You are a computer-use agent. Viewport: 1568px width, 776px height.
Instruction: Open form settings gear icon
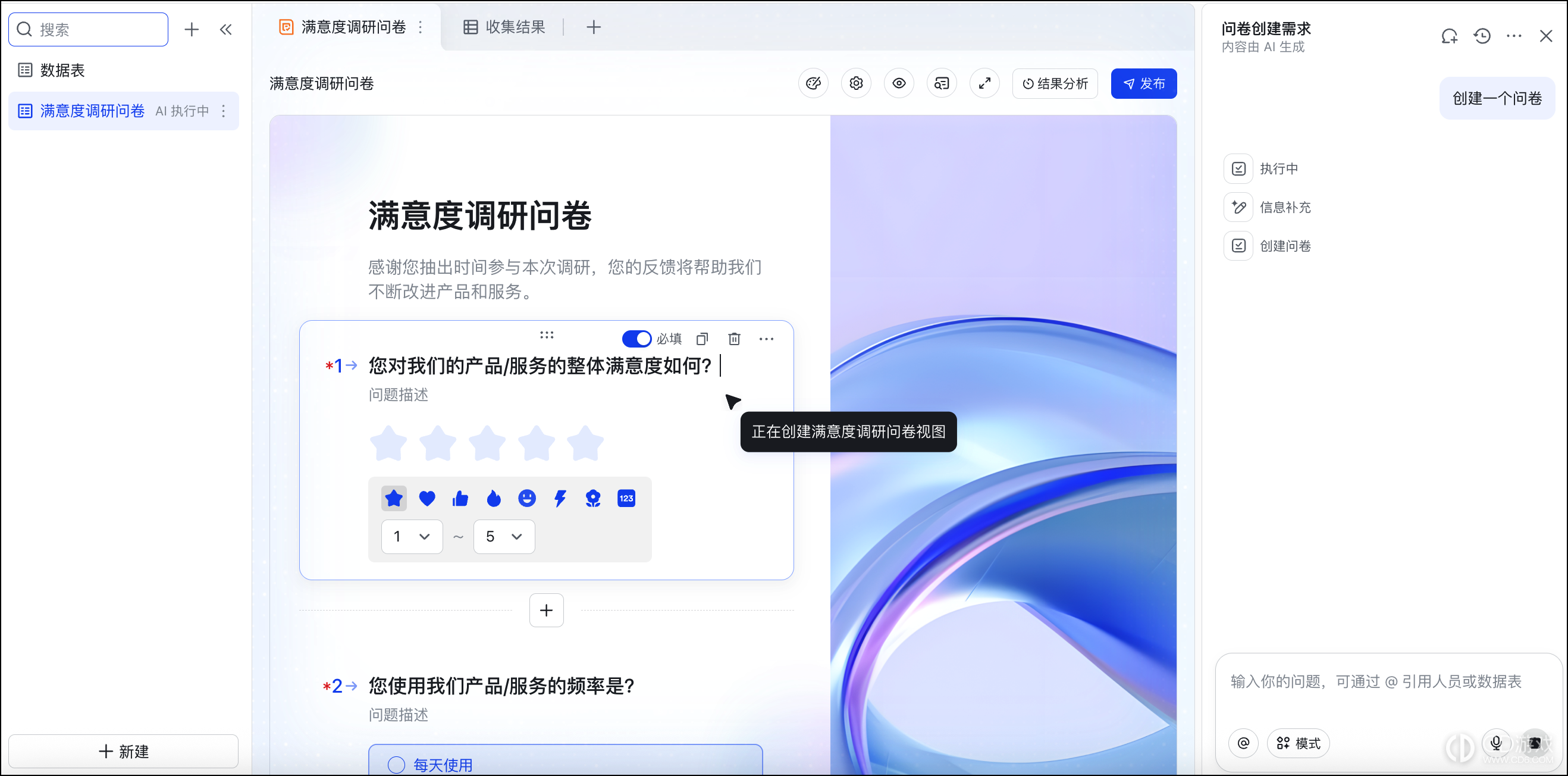[x=856, y=83]
